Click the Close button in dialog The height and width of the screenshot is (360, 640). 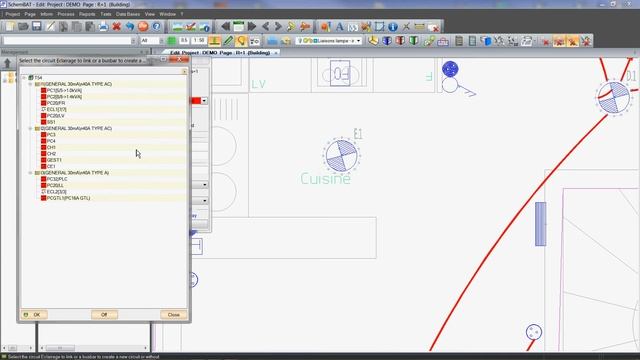(x=173, y=315)
